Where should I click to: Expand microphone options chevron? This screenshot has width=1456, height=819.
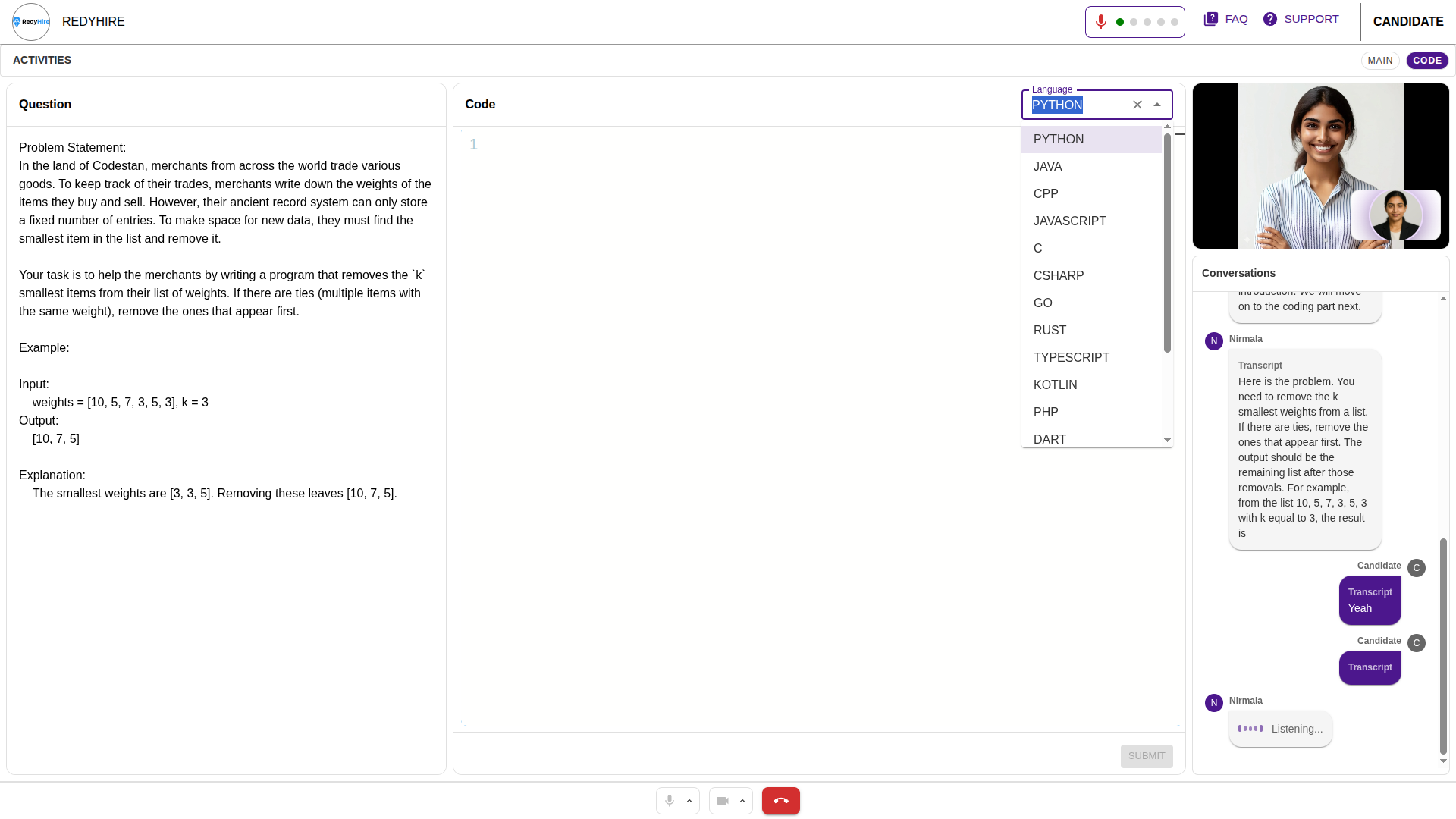(689, 801)
